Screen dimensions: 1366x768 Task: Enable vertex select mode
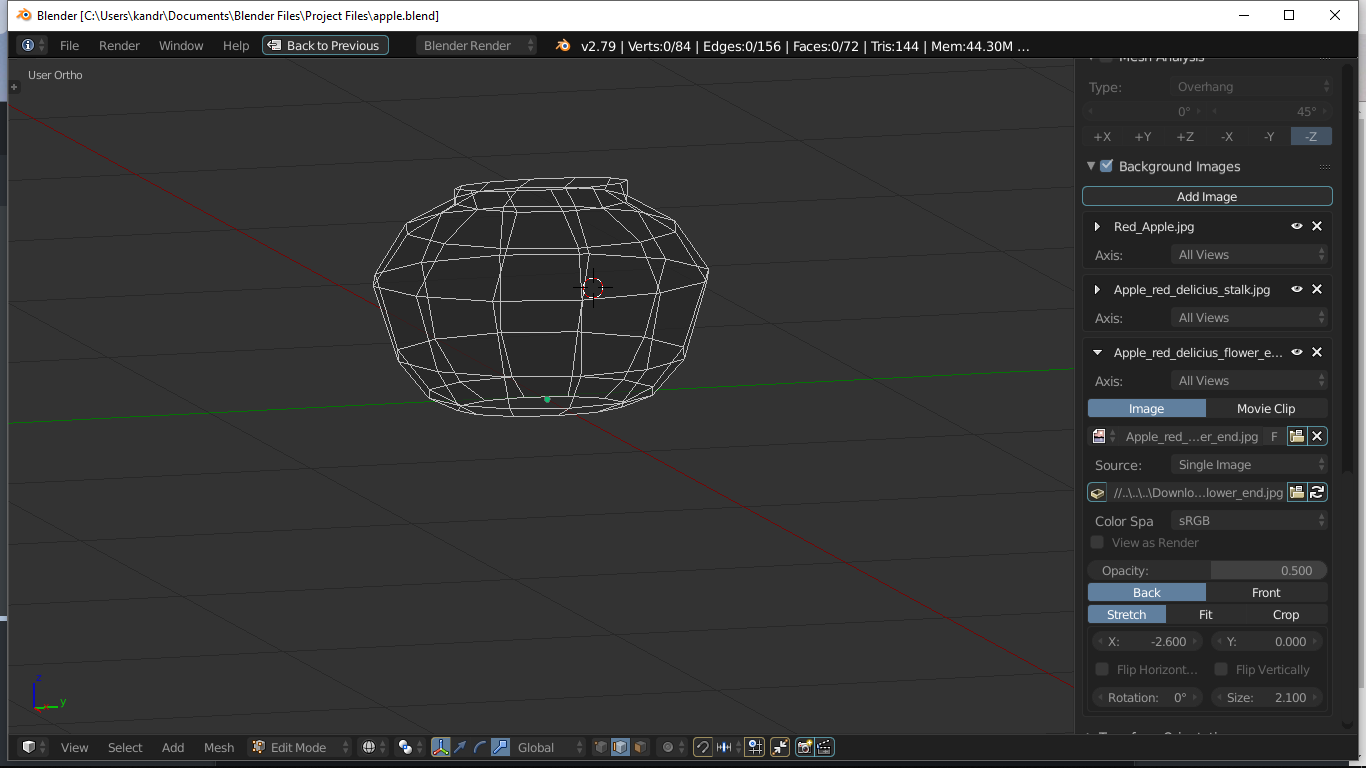[x=600, y=747]
